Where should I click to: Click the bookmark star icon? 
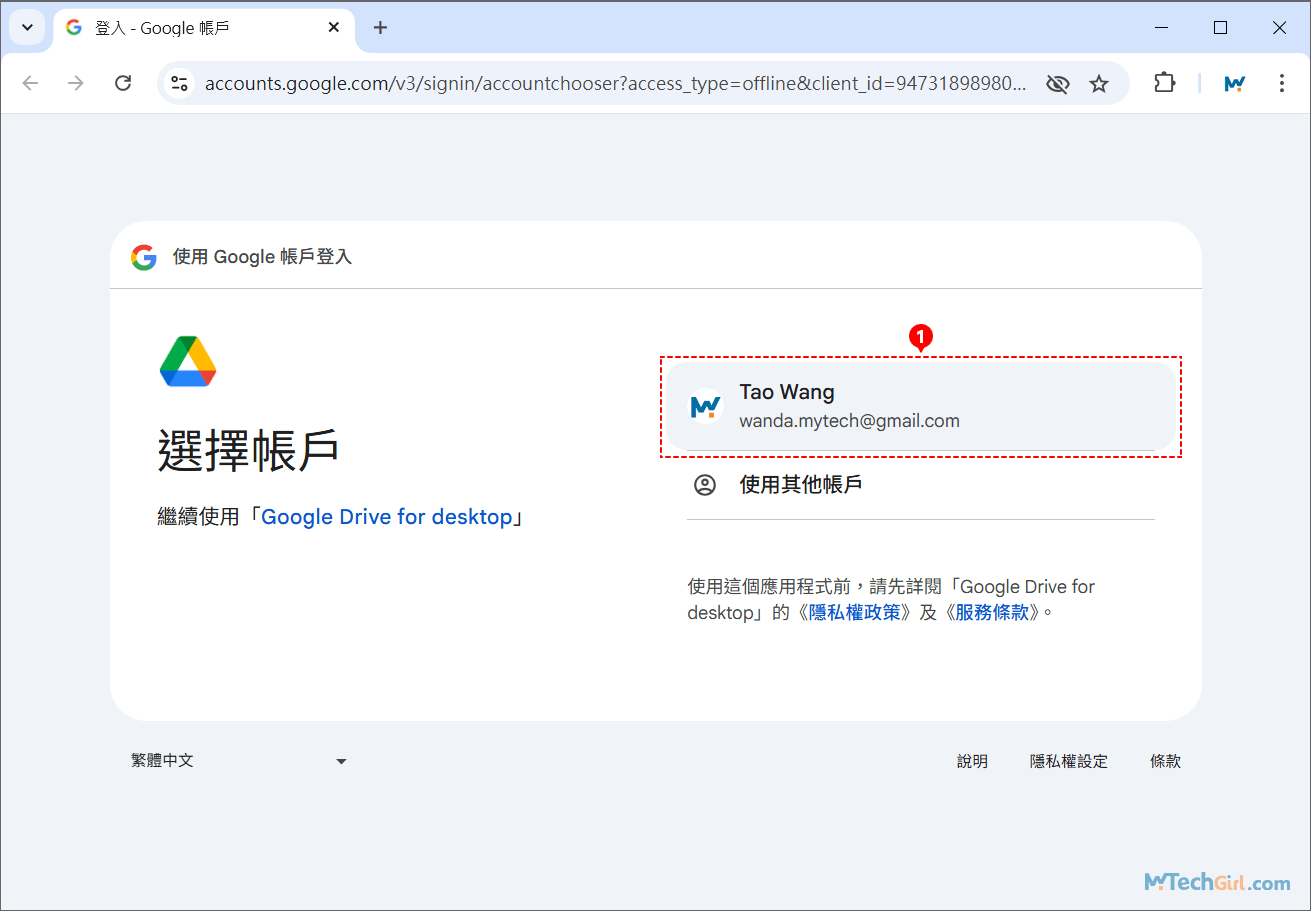tap(1100, 83)
